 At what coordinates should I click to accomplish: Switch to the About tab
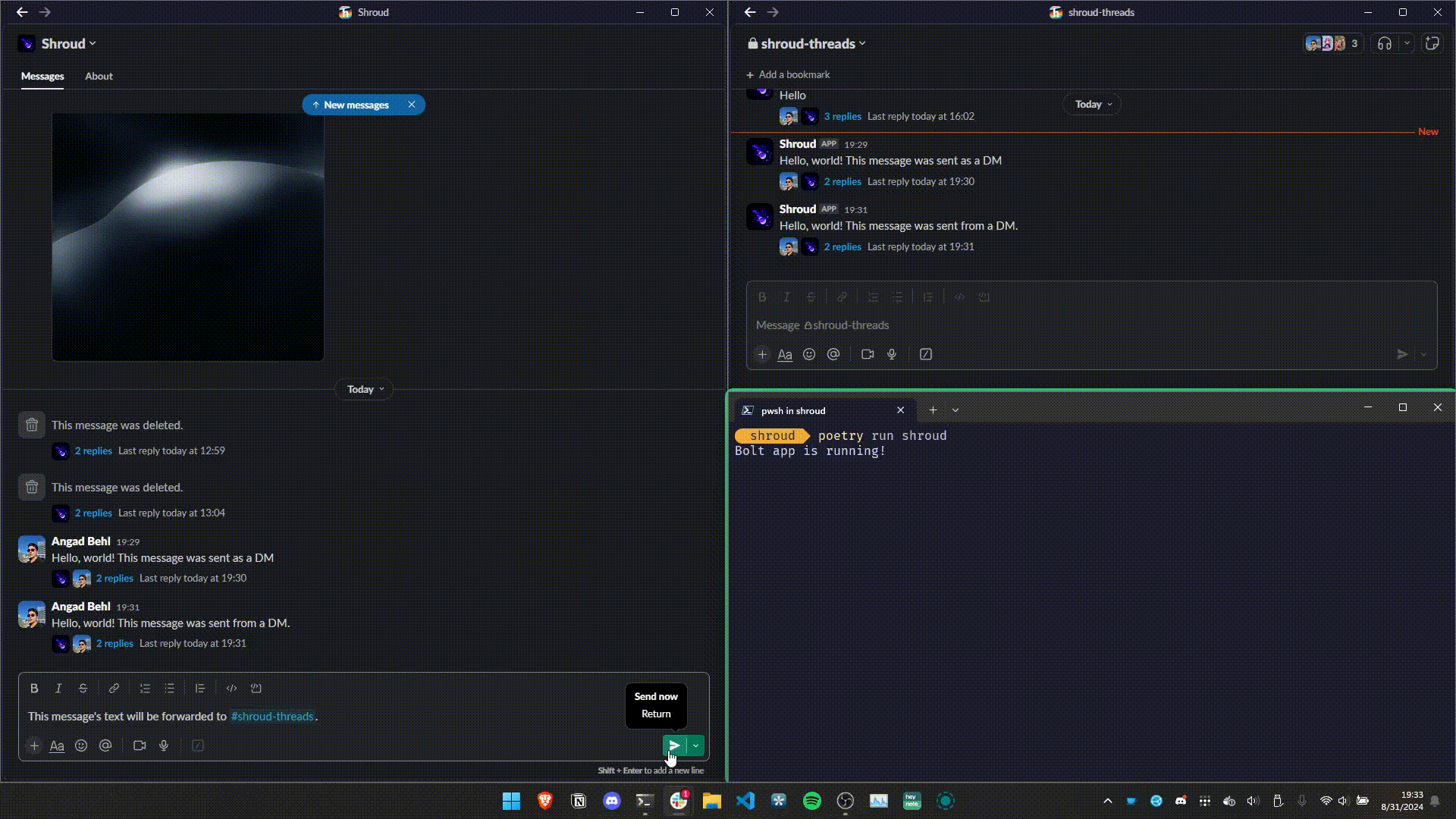pos(99,77)
